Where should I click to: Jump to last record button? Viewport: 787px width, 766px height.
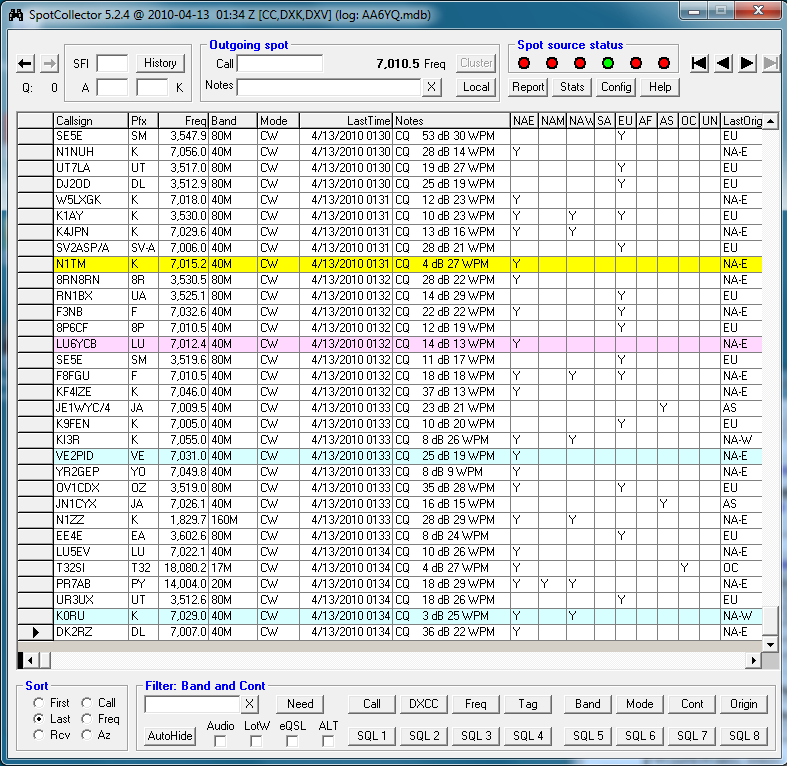[771, 63]
